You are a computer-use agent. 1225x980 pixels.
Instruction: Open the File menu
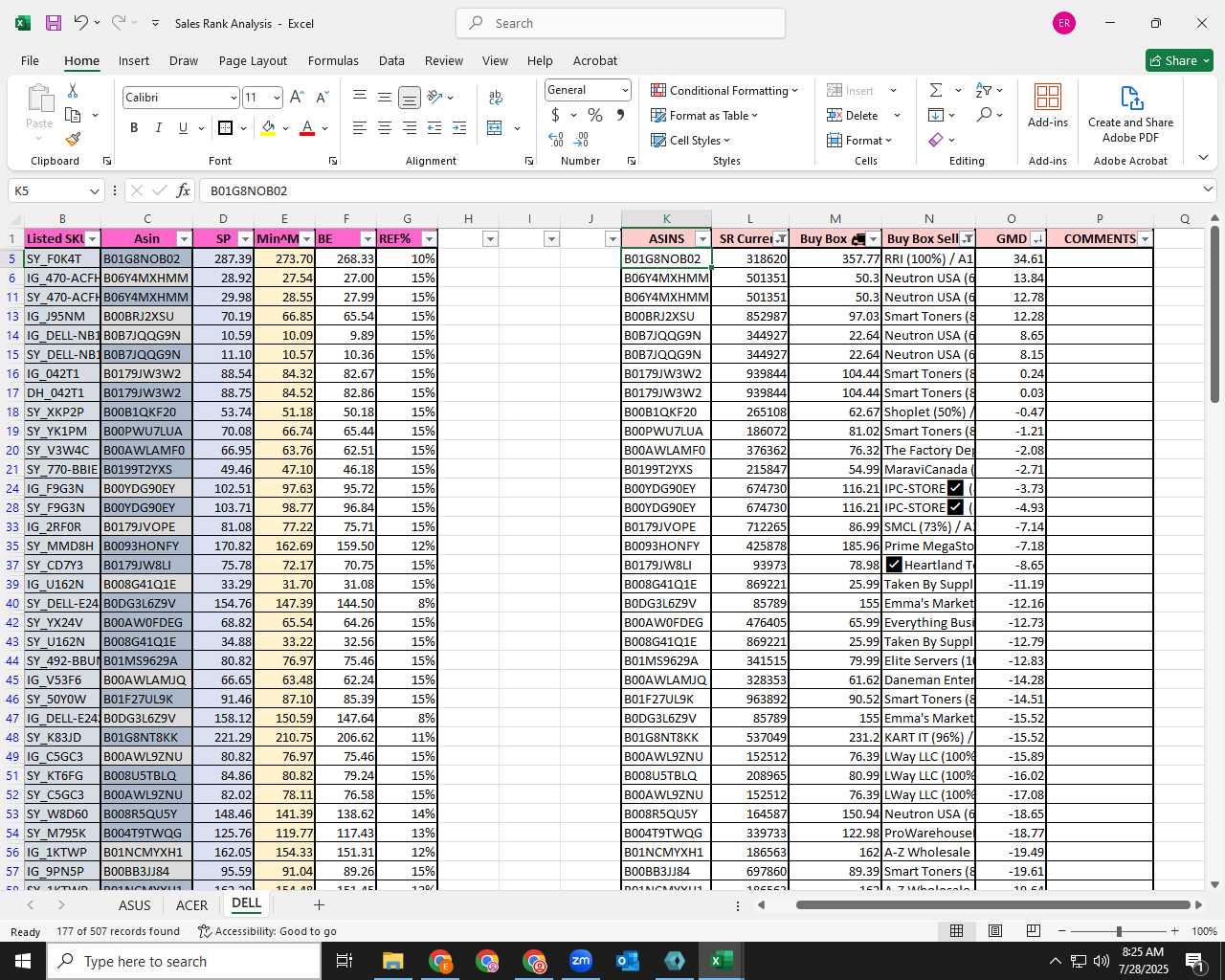31,60
